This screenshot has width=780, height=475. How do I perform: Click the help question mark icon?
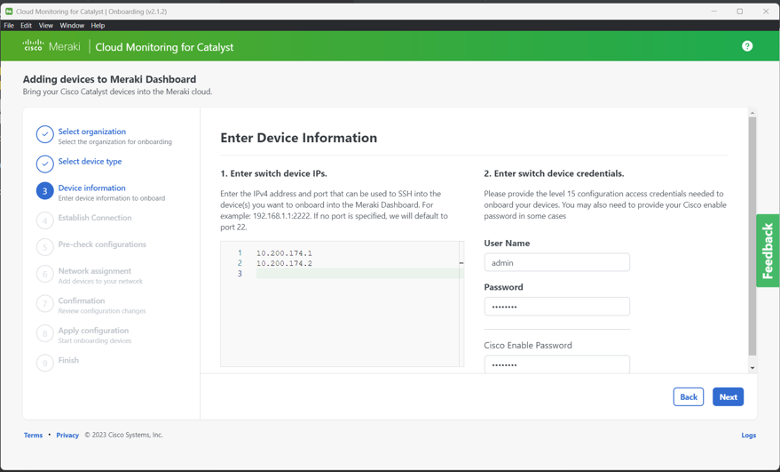click(747, 46)
